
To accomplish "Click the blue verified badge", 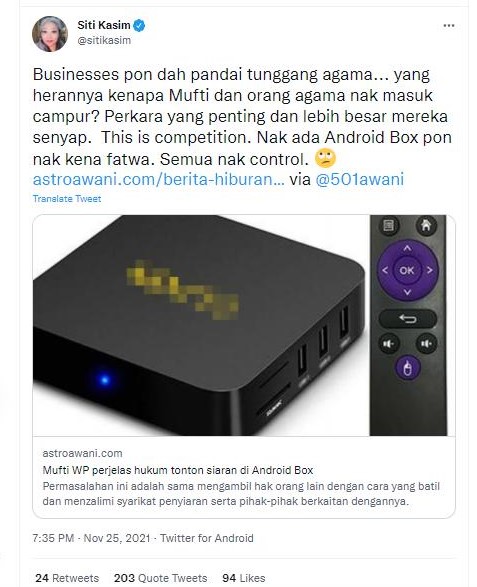I will pyautogui.click(x=140, y=25).
